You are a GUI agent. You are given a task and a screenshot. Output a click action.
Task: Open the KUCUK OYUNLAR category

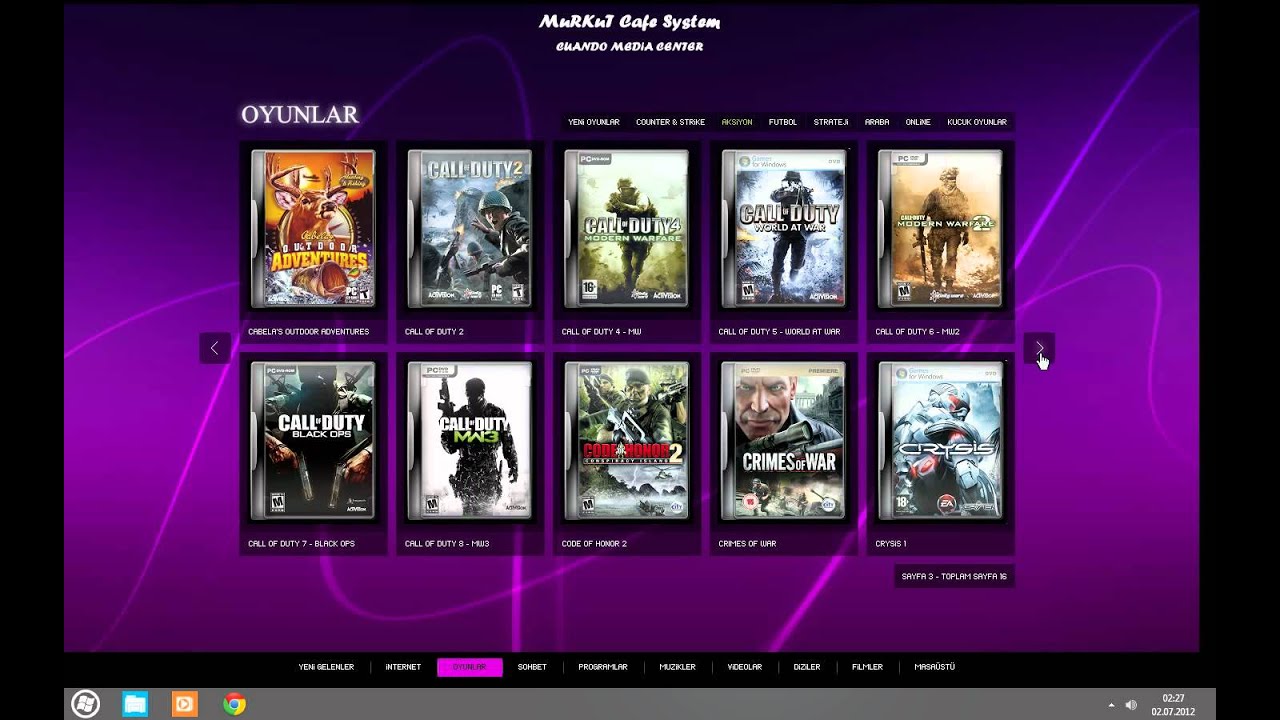pyautogui.click(x=977, y=122)
